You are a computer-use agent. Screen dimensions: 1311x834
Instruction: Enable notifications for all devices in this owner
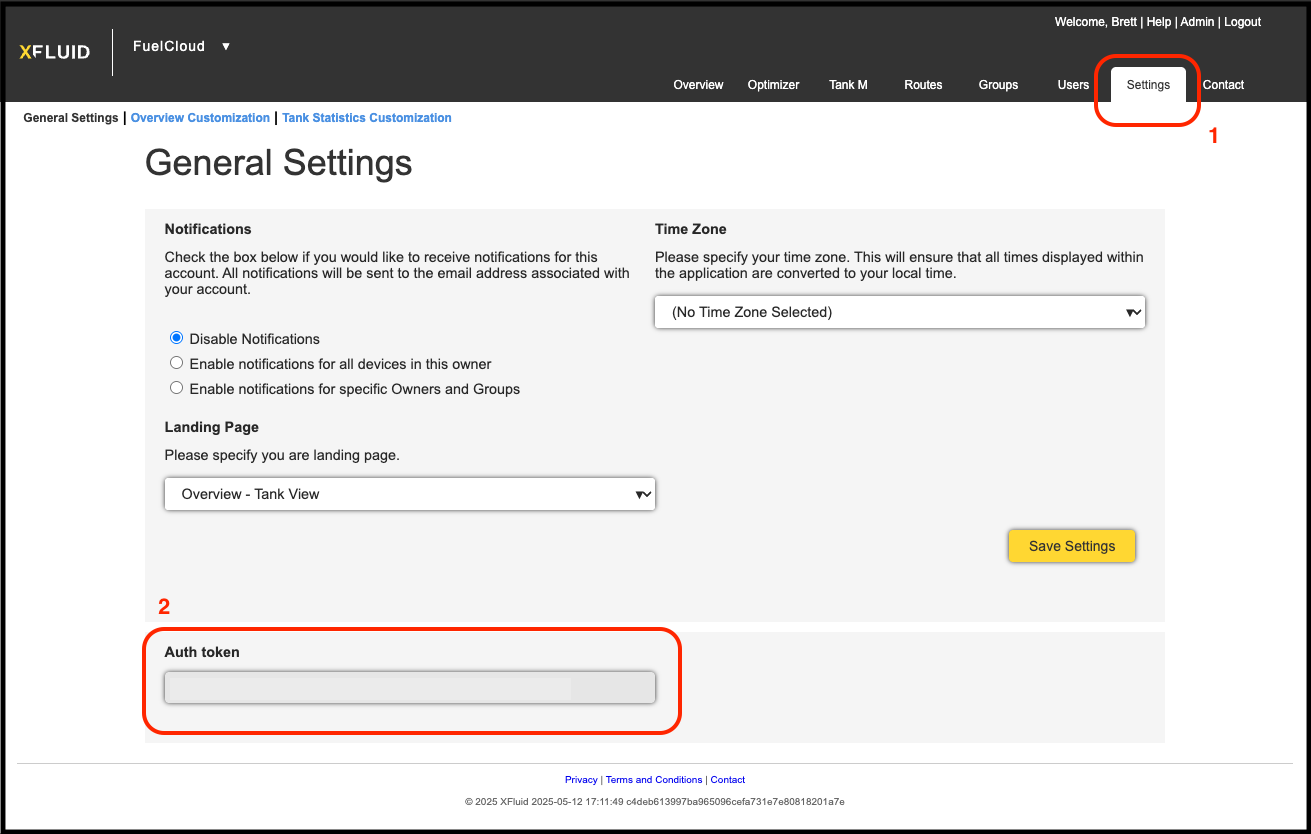[x=177, y=363]
